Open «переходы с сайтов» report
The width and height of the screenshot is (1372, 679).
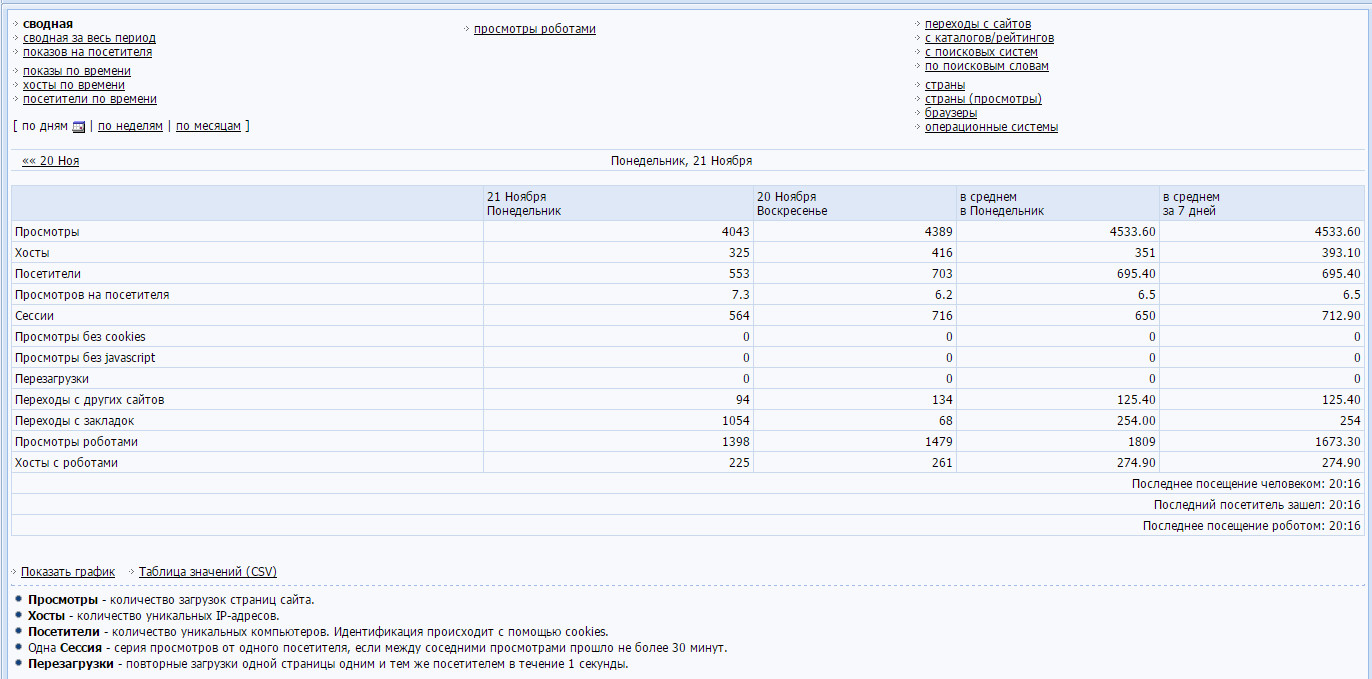click(x=977, y=24)
